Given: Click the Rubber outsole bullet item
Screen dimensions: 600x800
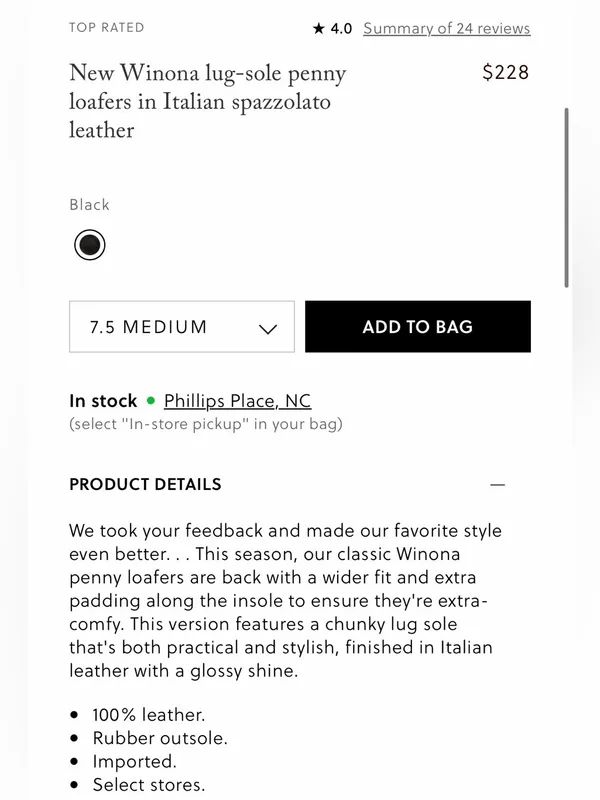Looking at the screenshot, I should coord(160,738).
